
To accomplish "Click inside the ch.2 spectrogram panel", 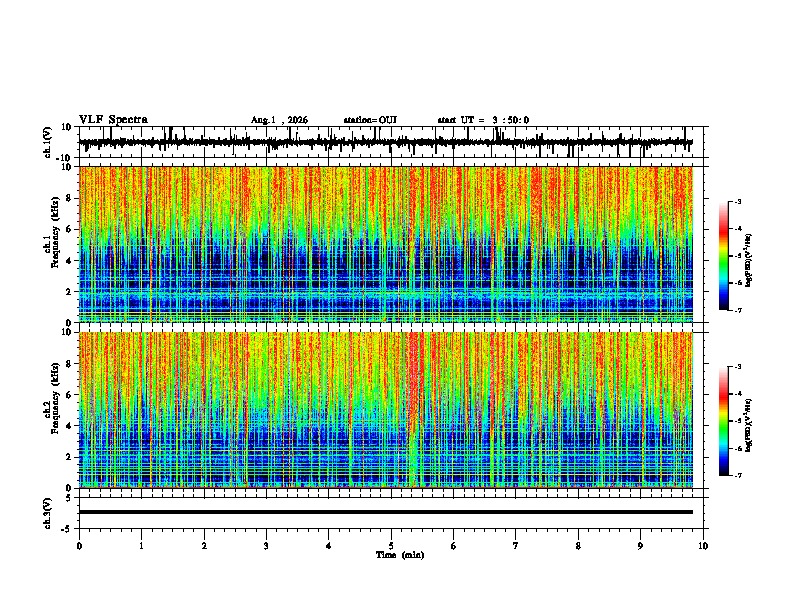I will coord(386,410).
